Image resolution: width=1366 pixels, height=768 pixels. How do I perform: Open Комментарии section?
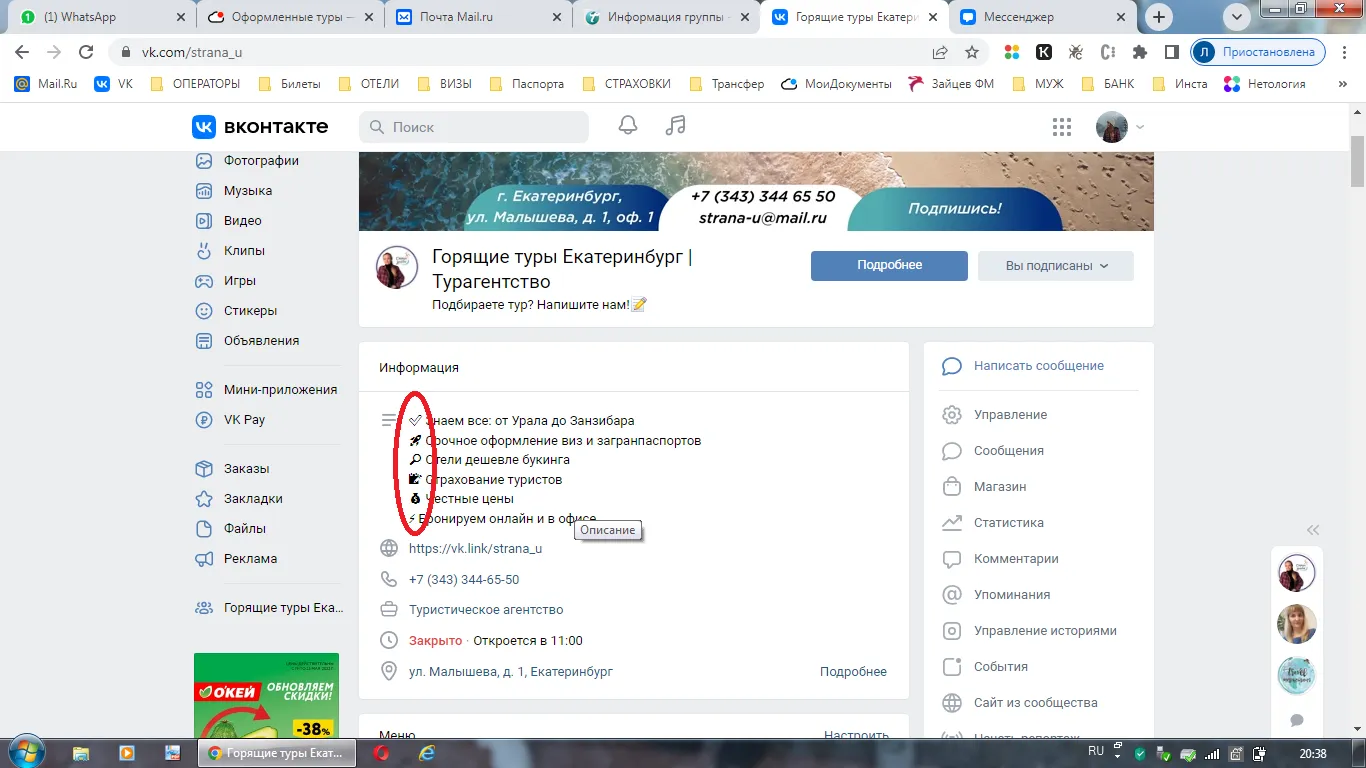[1000, 559]
